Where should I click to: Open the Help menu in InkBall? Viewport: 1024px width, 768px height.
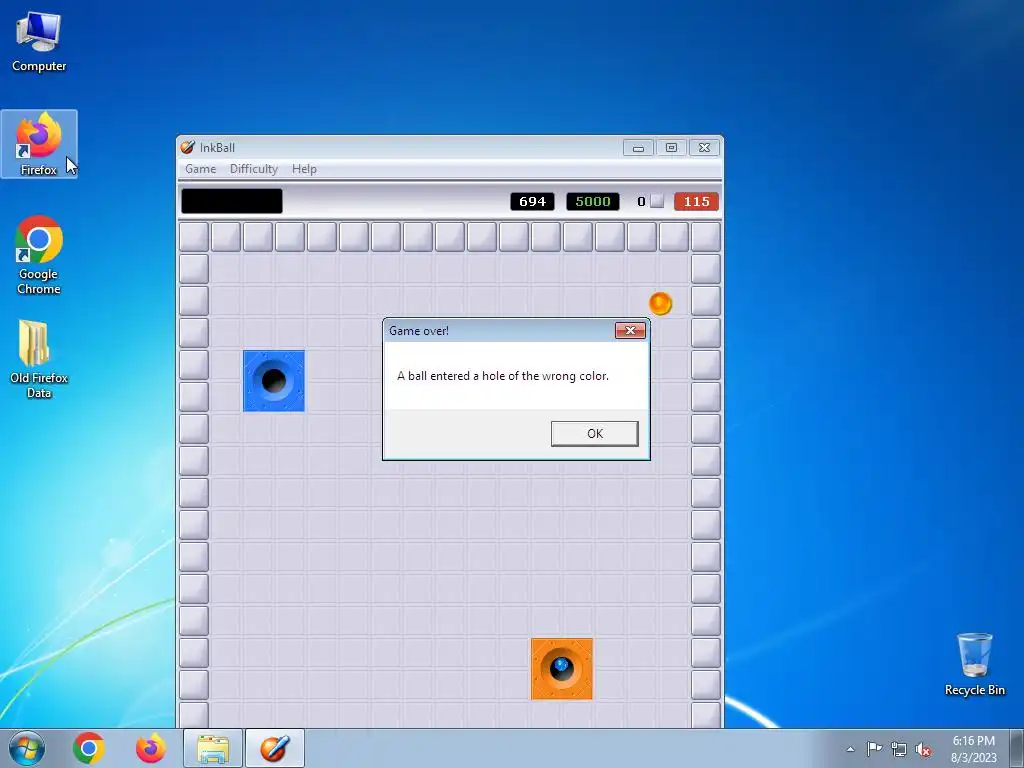(304, 168)
